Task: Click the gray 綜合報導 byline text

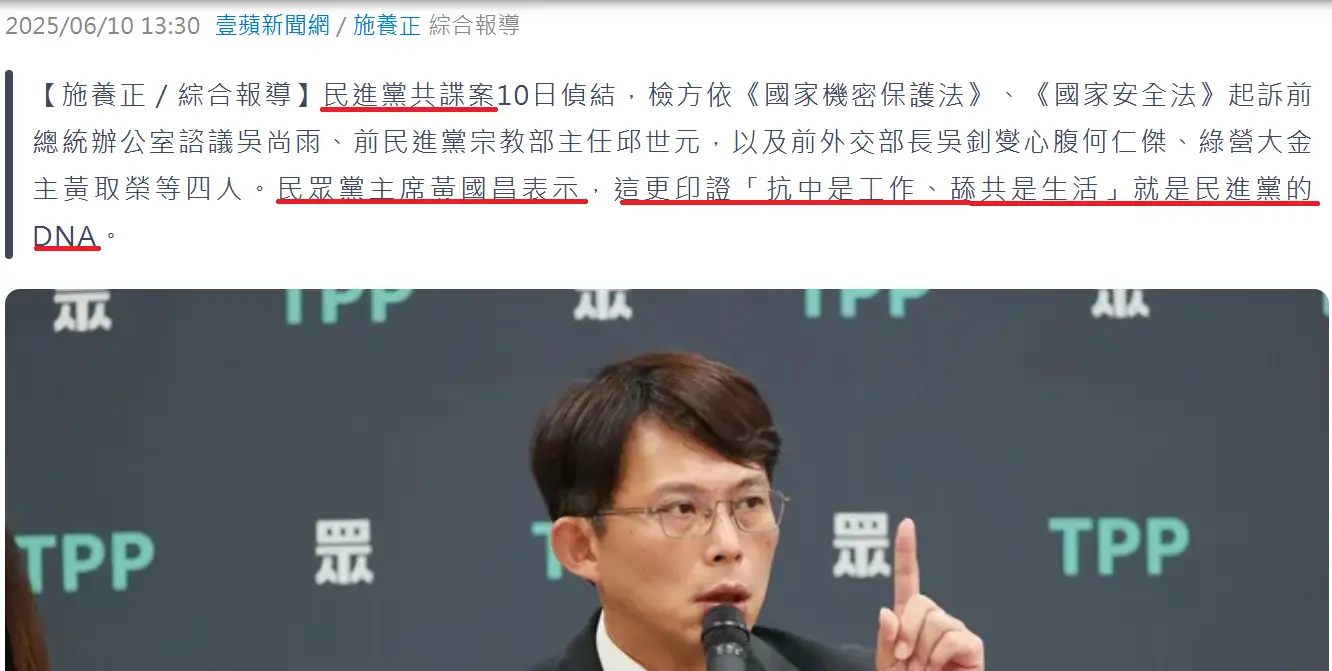Action: click(x=474, y=26)
